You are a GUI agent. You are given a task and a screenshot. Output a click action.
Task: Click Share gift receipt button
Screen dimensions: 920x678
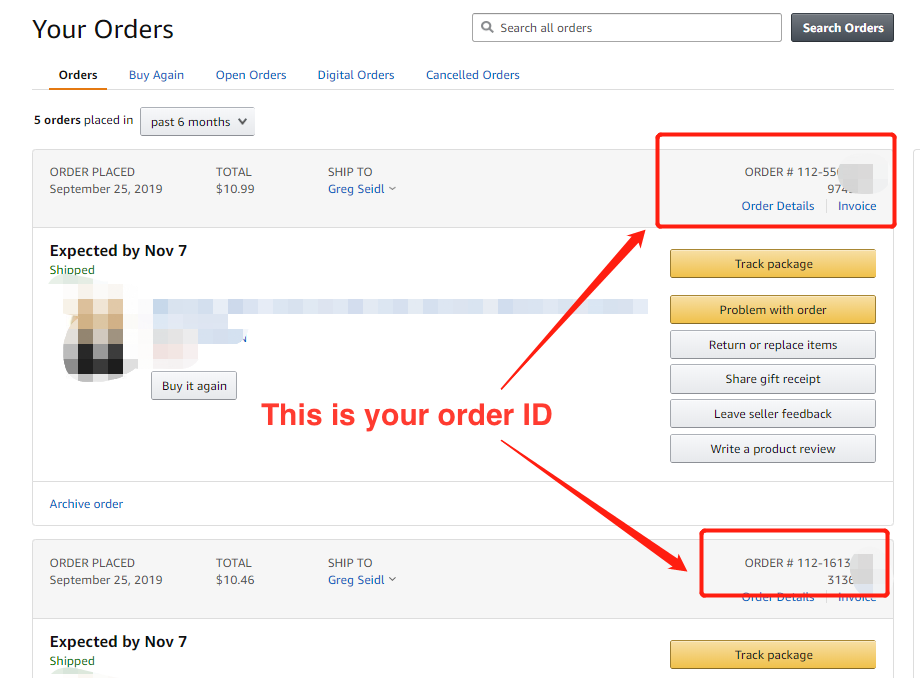coord(773,379)
